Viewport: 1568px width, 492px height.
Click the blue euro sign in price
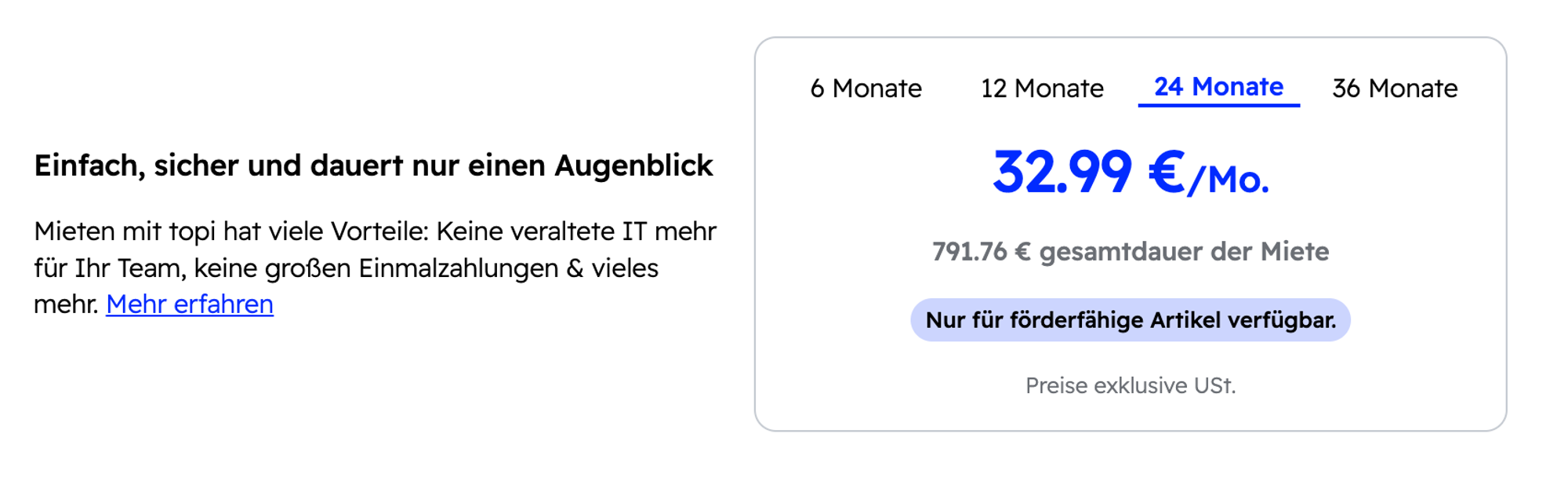tap(1166, 173)
